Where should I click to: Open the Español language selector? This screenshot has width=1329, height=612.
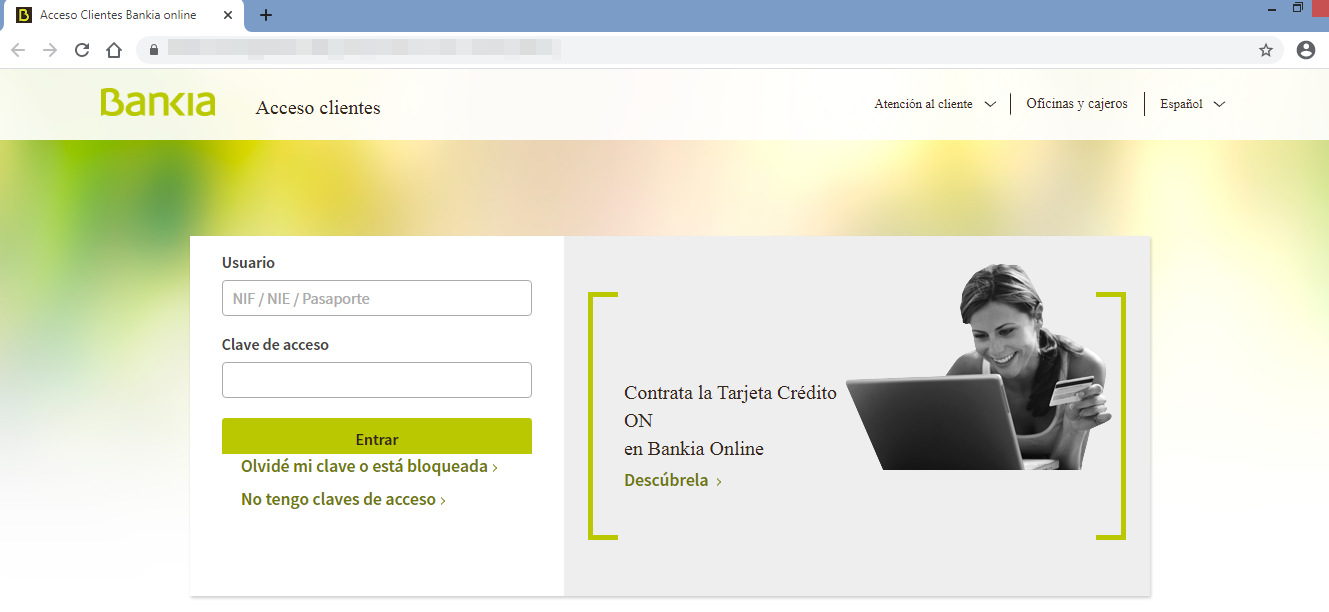pyautogui.click(x=1192, y=104)
